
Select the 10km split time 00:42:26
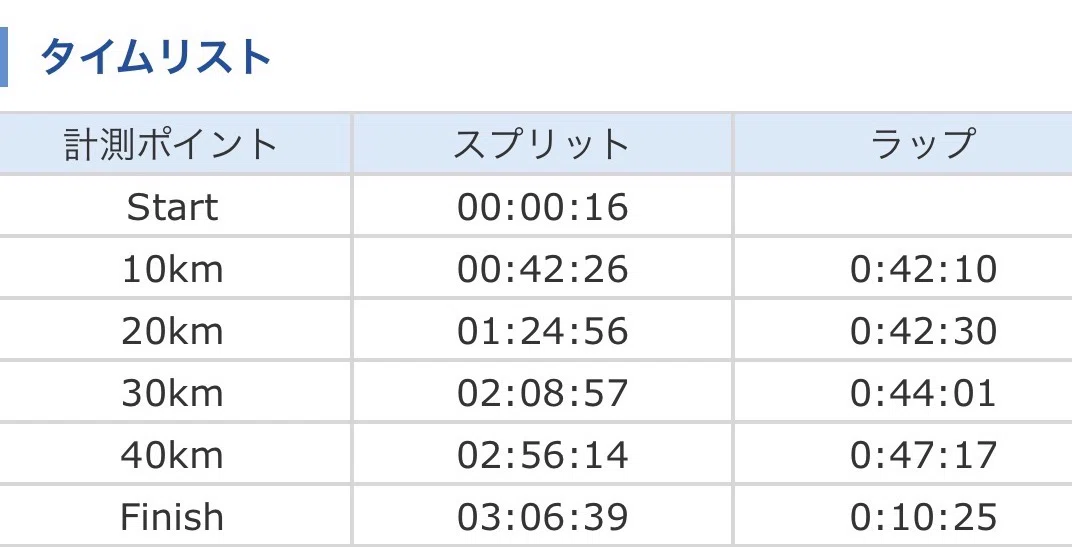tap(542, 269)
